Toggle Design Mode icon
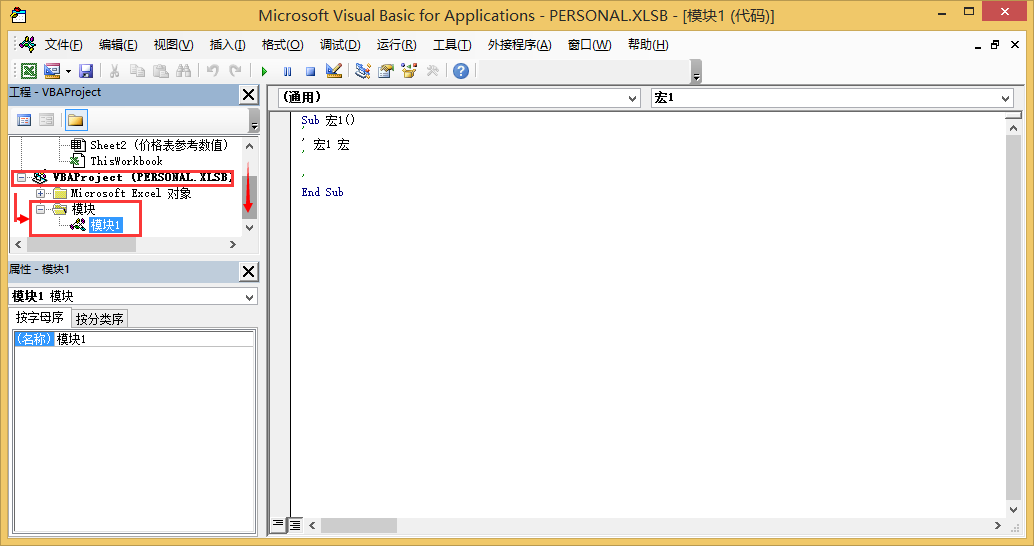This screenshot has width=1034, height=546. [334, 71]
